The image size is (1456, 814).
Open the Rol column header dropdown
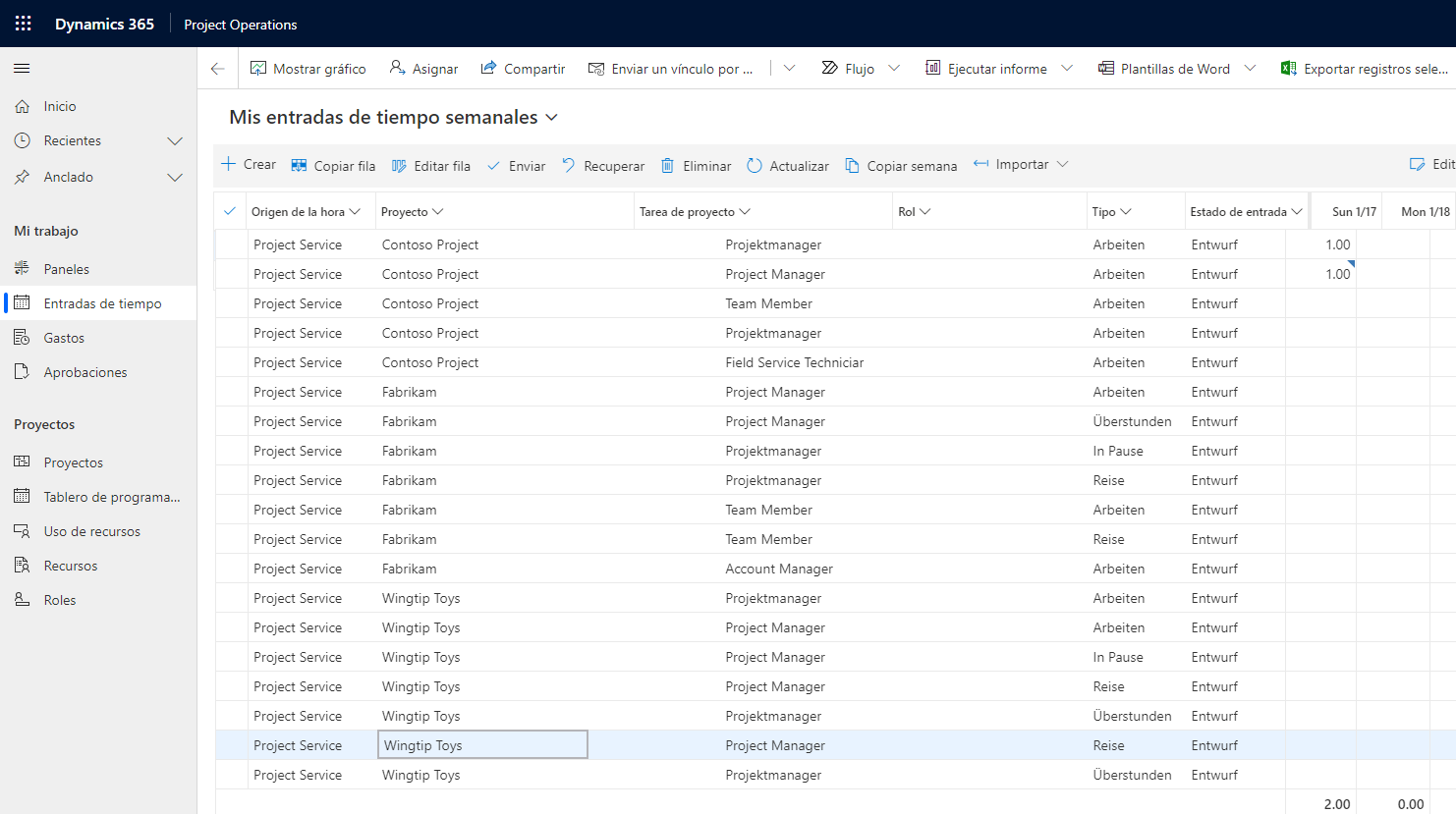(x=925, y=211)
